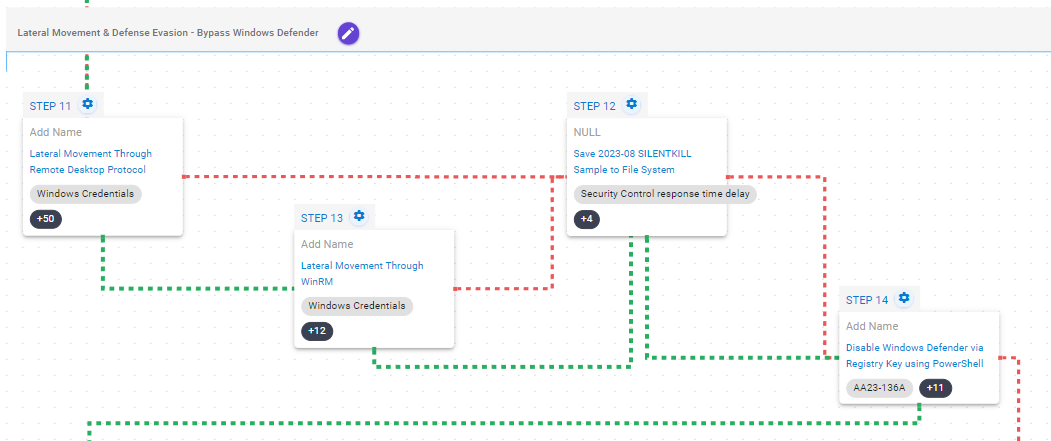1051x441 pixels.
Task: Open Lateral Movement Through Remote Desktop Protocol link
Action: click(x=91, y=162)
